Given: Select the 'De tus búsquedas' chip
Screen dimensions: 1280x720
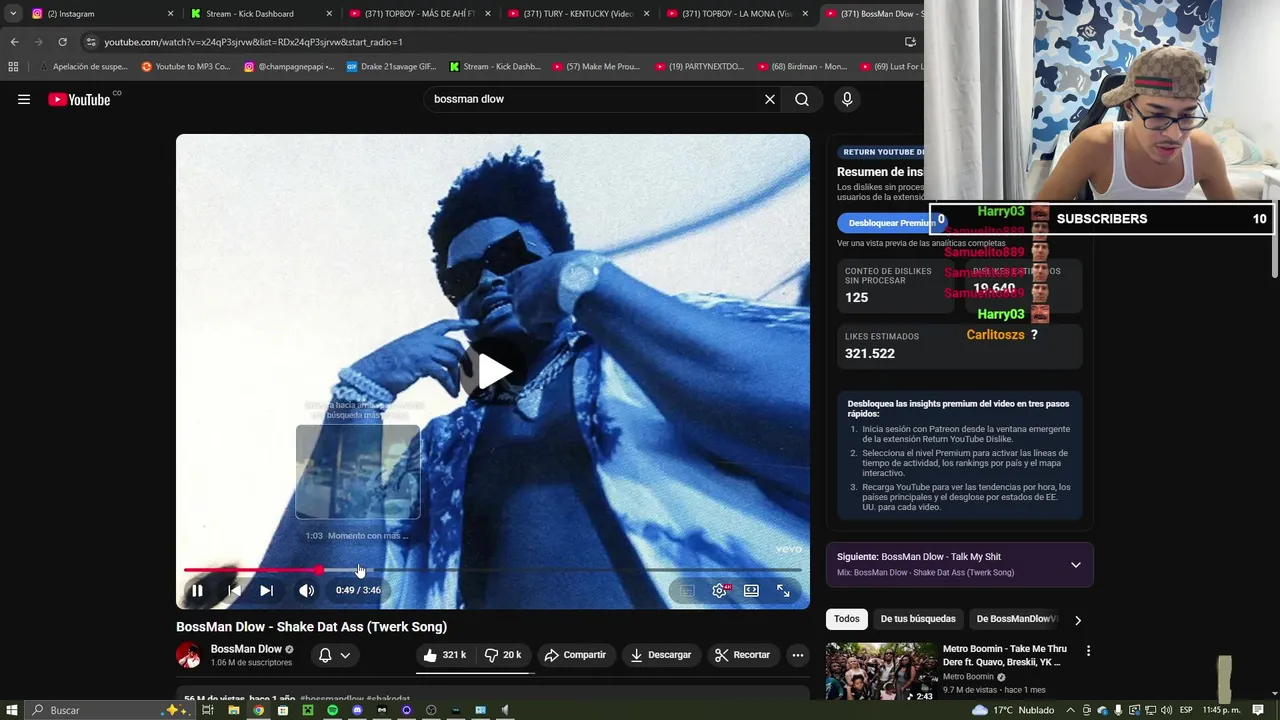Looking at the screenshot, I should pos(918,619).
